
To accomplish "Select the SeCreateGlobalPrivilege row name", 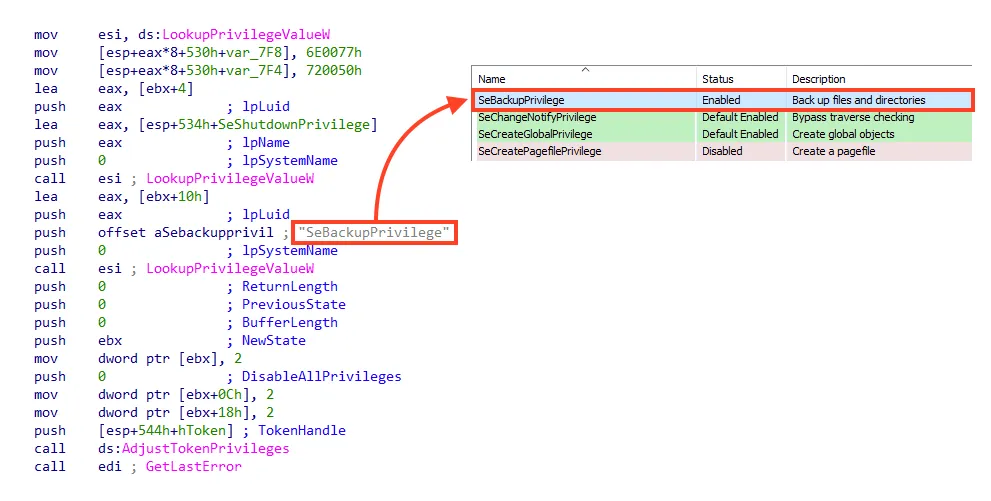I will (535, 134).
